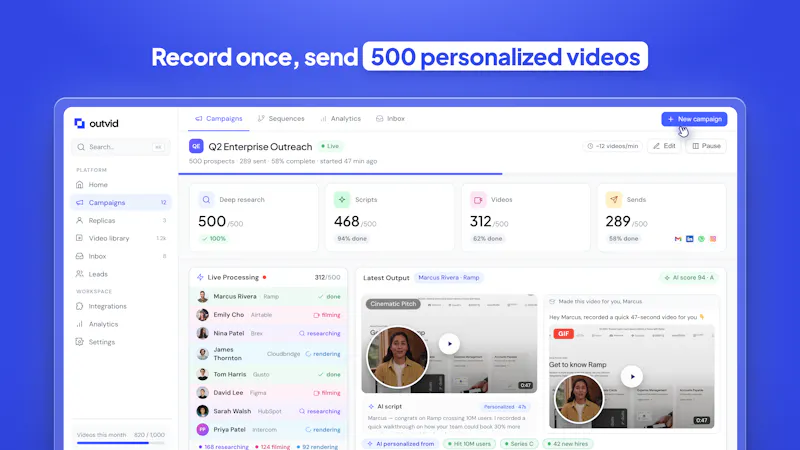Click the clock icon on videos/min chip

click(590, 146)
